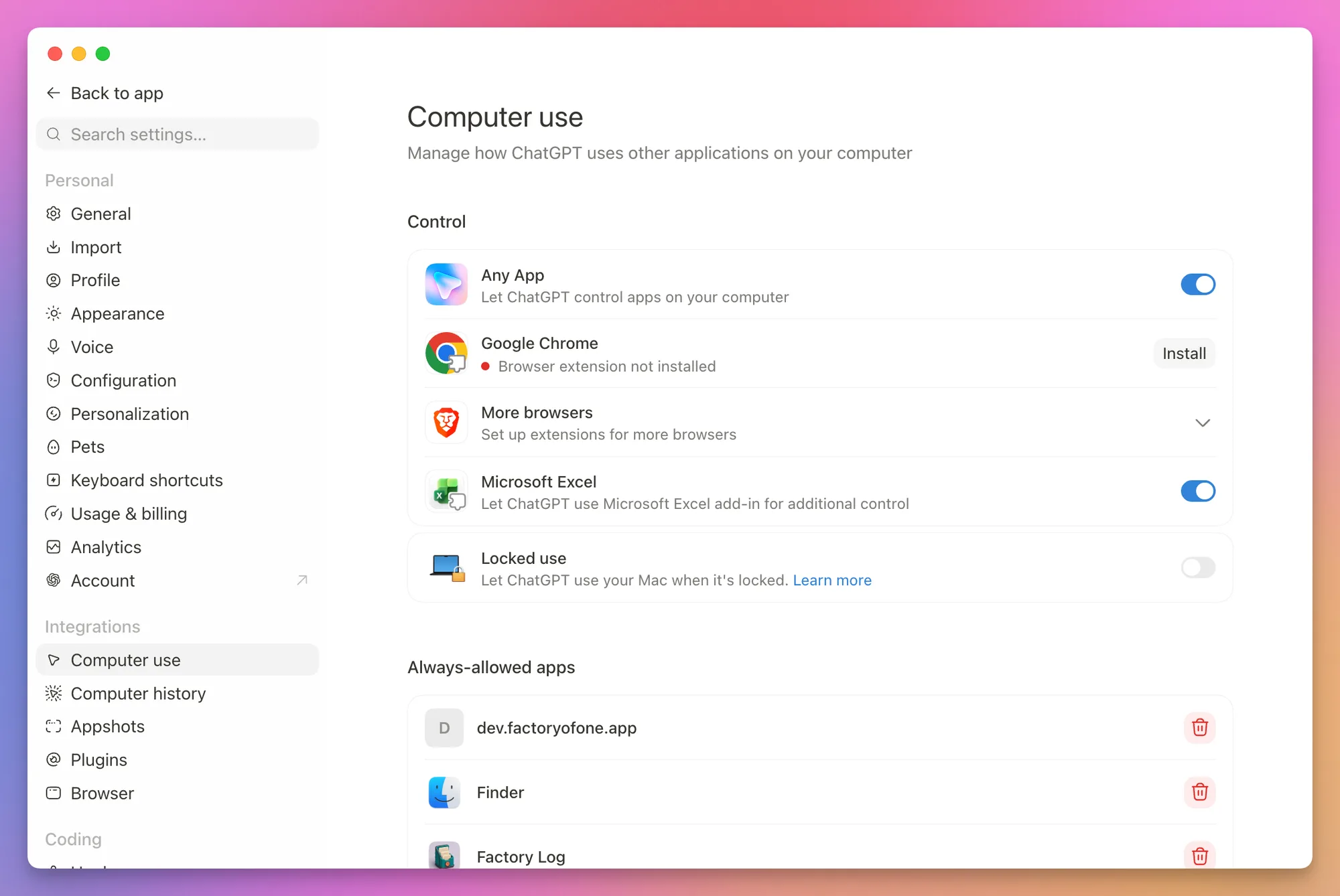Click the Import download icon
1340x896 pixels.
54,247
